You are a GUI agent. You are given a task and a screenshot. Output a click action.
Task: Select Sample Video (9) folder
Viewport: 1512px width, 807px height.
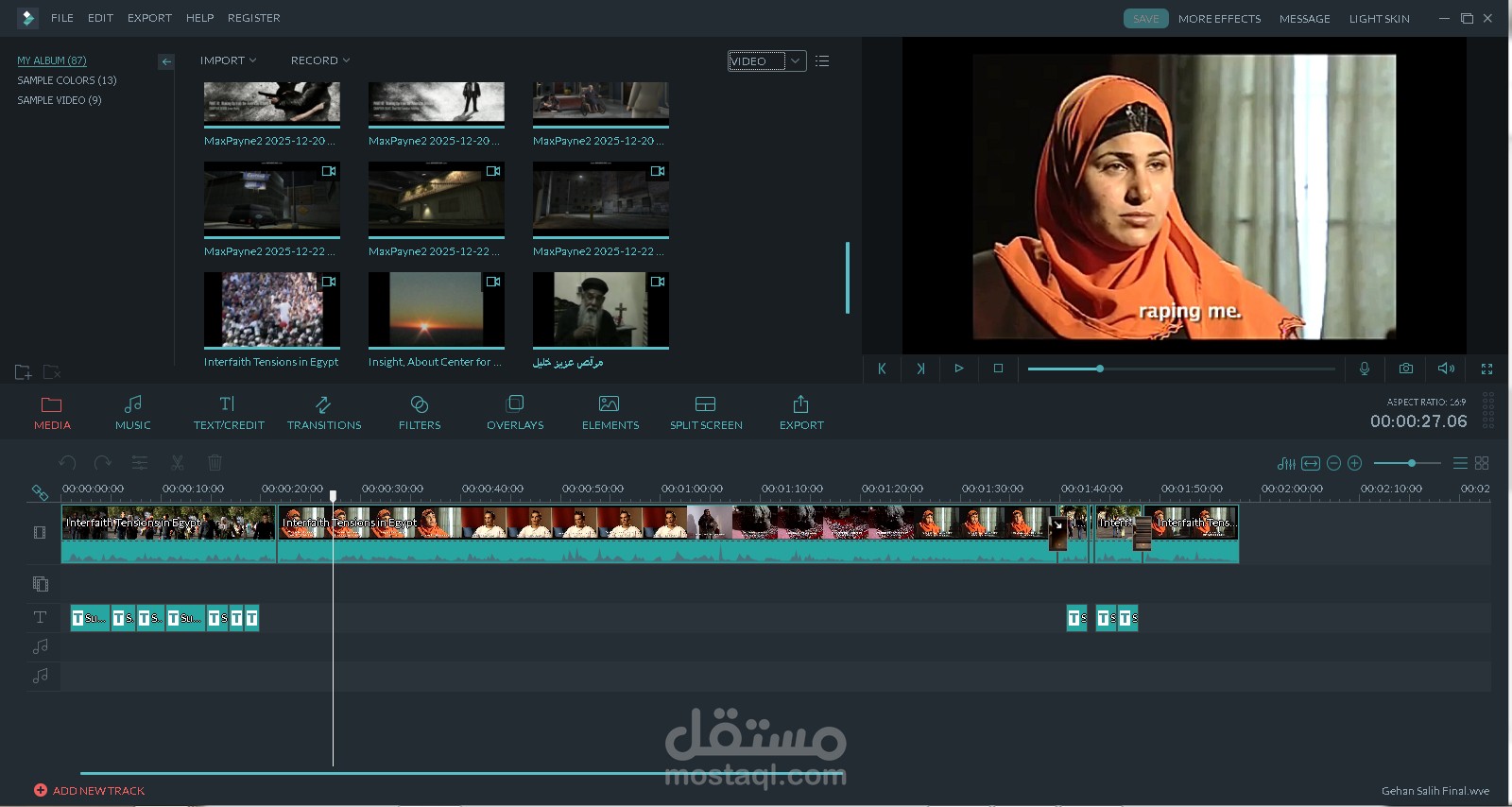pos(60,100)
